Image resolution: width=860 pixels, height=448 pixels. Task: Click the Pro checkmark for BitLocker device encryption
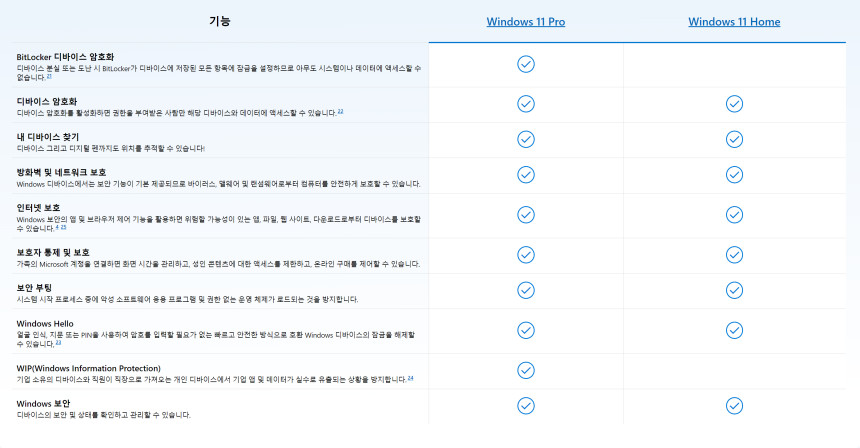(526, 64)
